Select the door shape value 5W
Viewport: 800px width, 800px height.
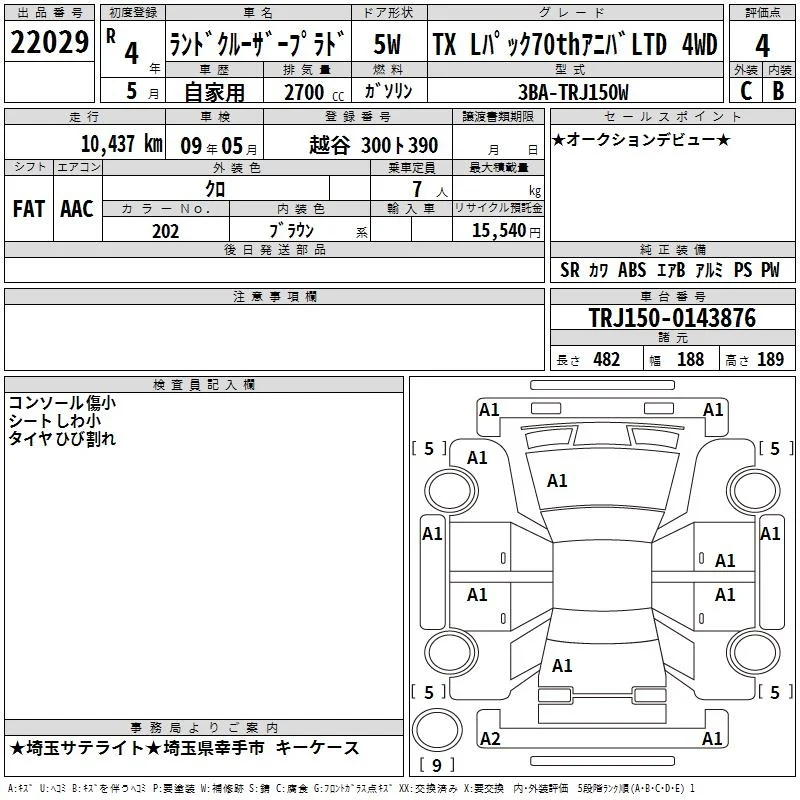[x=387, y=44]
